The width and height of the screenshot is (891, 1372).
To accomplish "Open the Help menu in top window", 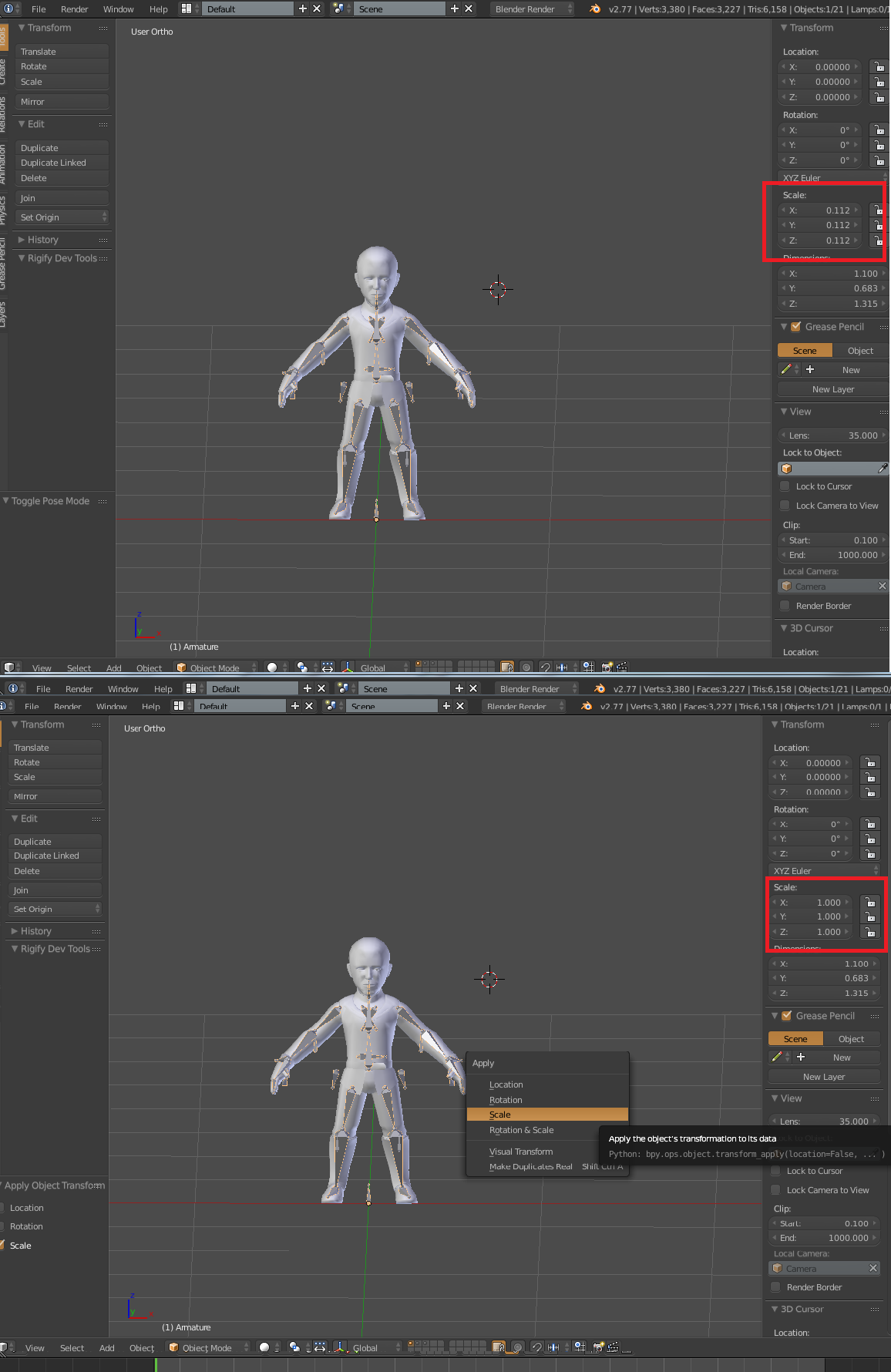I will point(159,9).
